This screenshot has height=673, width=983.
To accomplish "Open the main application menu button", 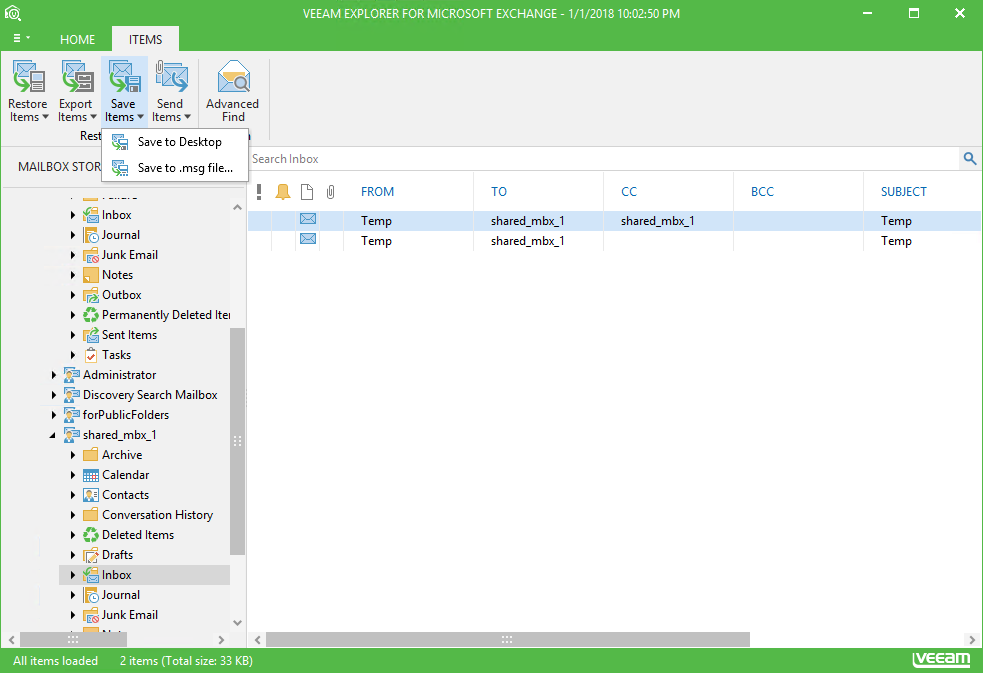I will point(21,38).
